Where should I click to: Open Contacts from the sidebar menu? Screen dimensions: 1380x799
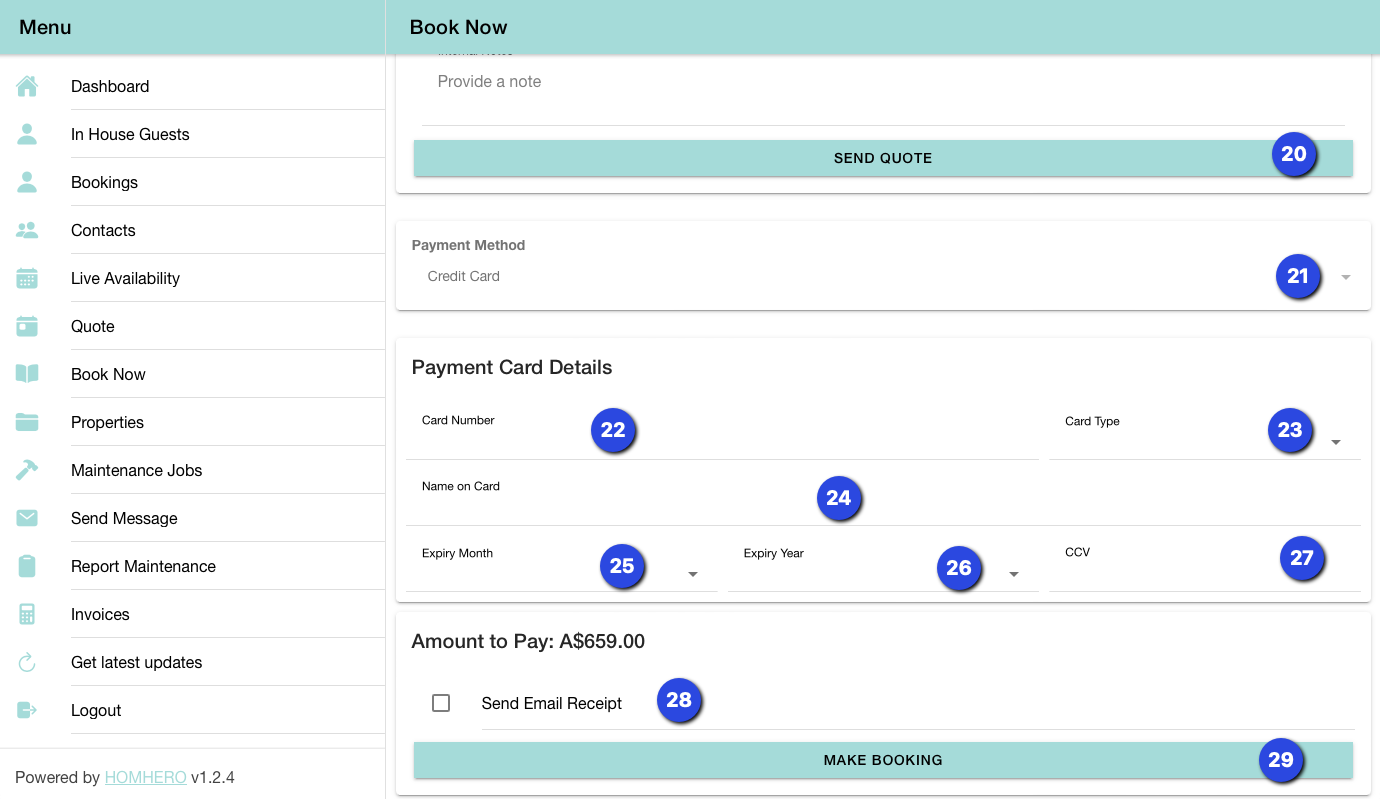(103, 230)
